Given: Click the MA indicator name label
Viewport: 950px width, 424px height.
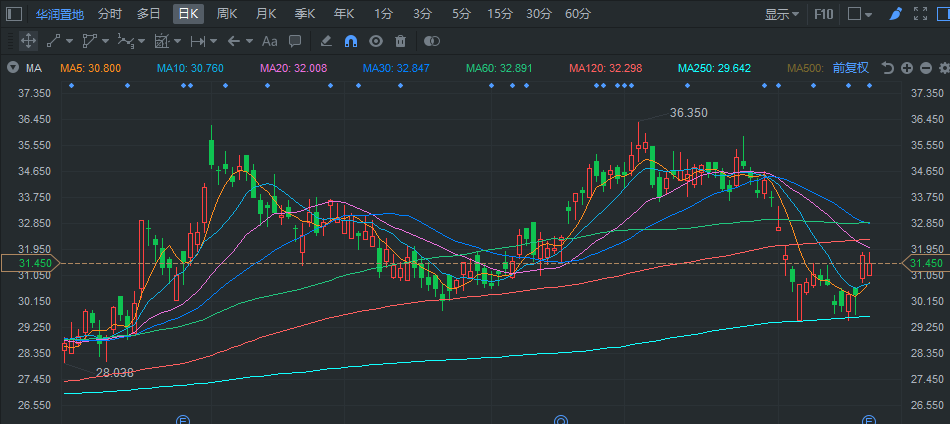Looking at the screenshot, I should (33, 68).
